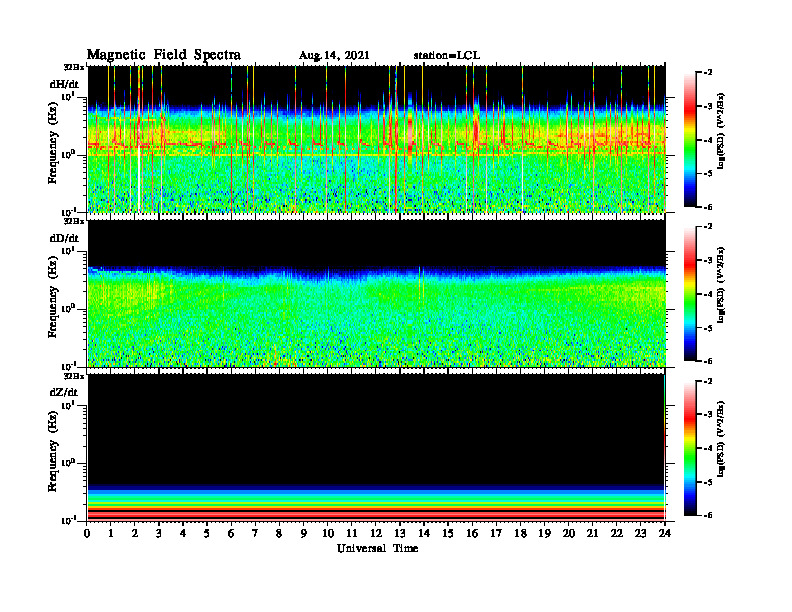Click the "18" tick on the time axis
This screenshot has height=612, width=792.
pos(521,534)
